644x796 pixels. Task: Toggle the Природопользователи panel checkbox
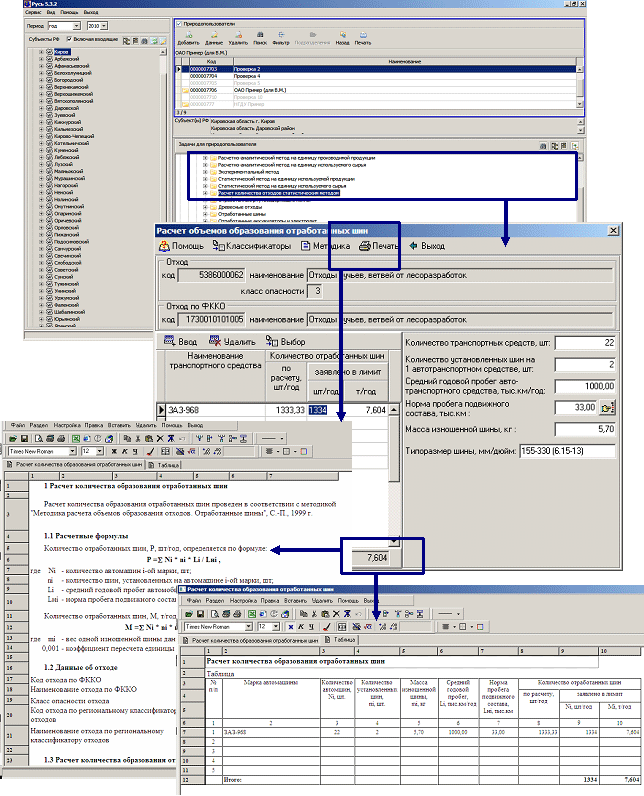click(x=179, y=22)
